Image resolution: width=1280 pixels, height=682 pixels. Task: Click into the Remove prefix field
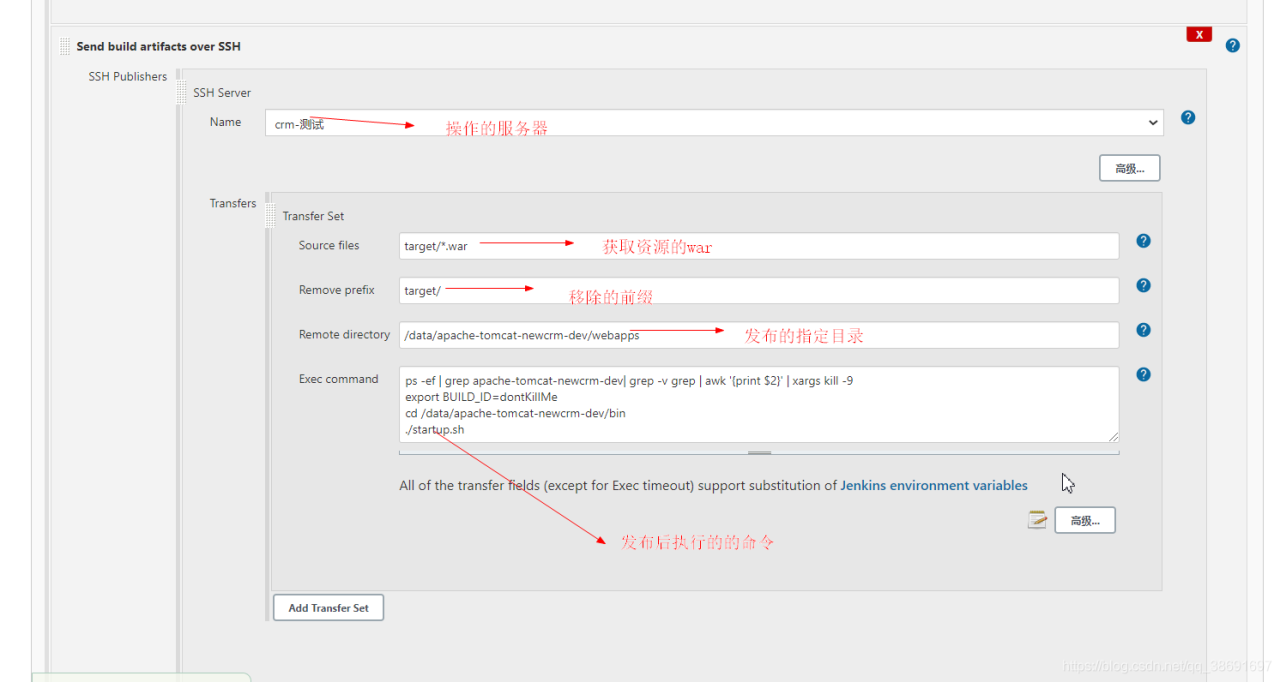coord(758,291)
